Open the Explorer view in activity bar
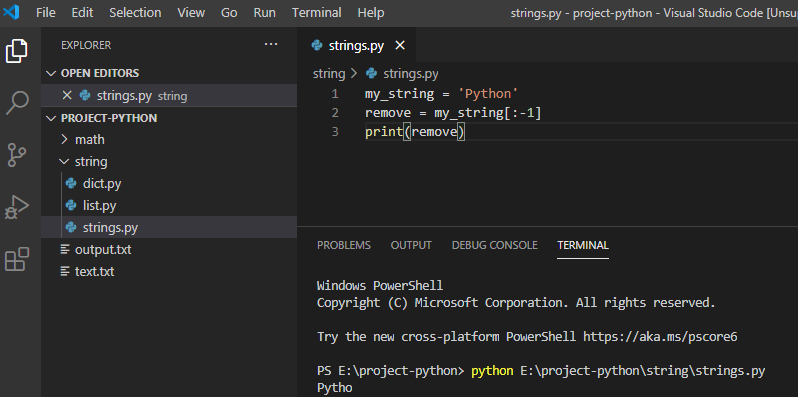 coord(17,51)
